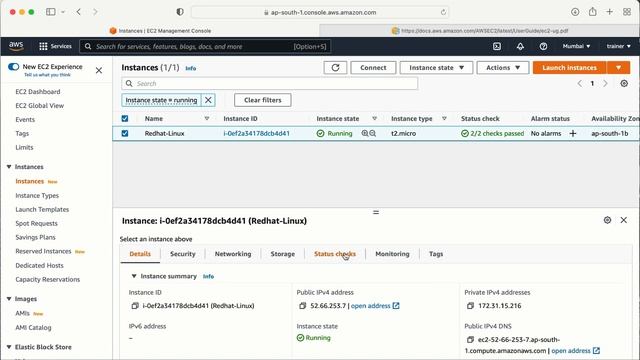Switch to the Monitoring tab

coord(392,254)
